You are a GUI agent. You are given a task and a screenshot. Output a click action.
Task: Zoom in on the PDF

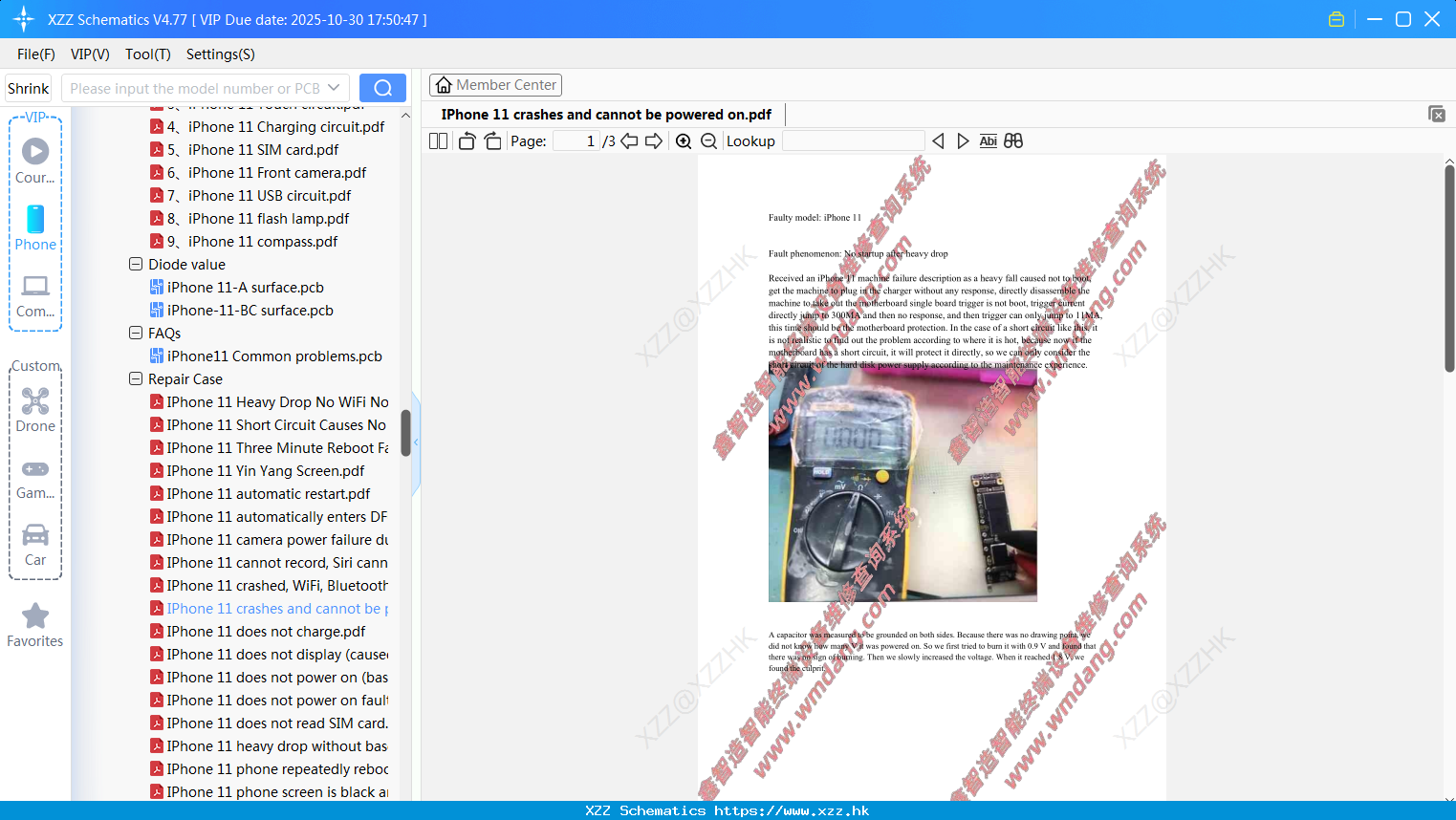pyautogui.click(x=684, y=141)
